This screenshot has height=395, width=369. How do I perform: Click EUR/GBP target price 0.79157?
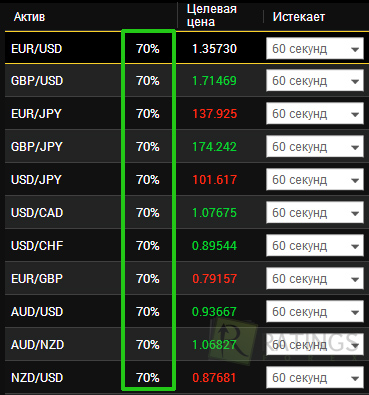tap(215, 279)
